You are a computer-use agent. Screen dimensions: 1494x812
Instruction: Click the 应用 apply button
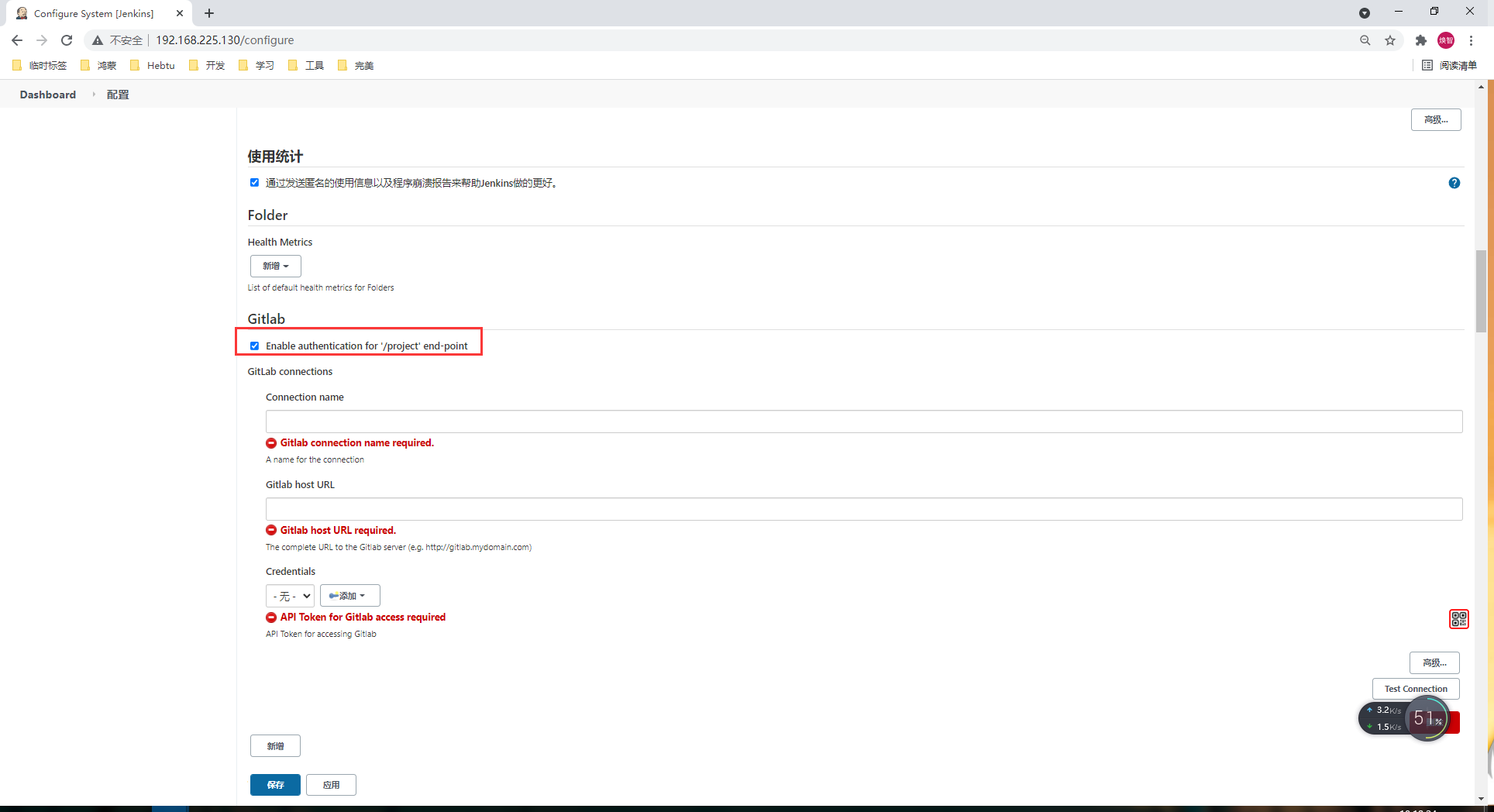coord(331,785)
